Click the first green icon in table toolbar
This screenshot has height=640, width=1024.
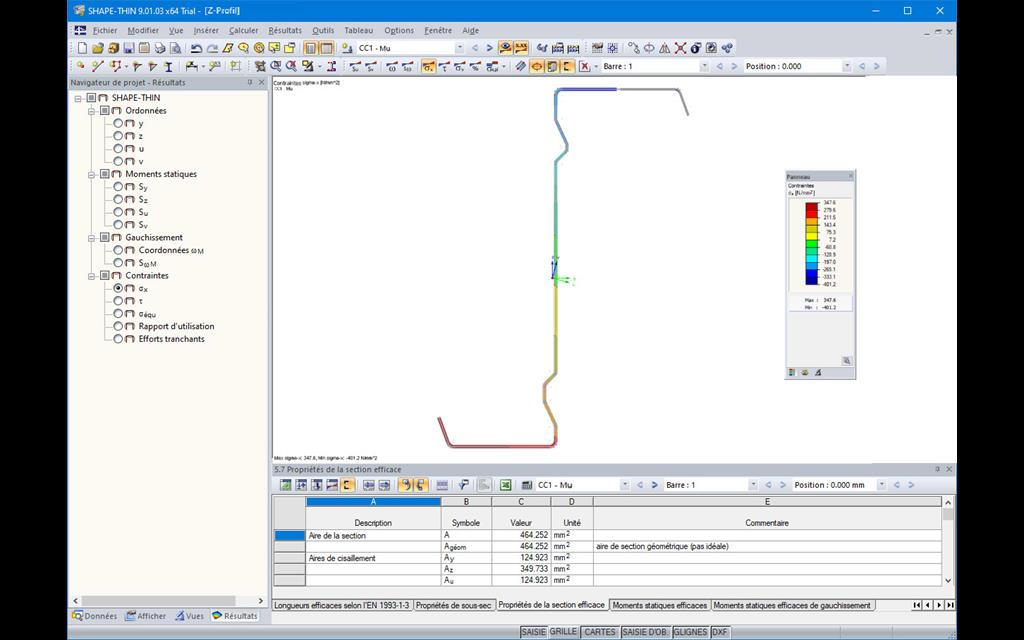pos(285,485)
